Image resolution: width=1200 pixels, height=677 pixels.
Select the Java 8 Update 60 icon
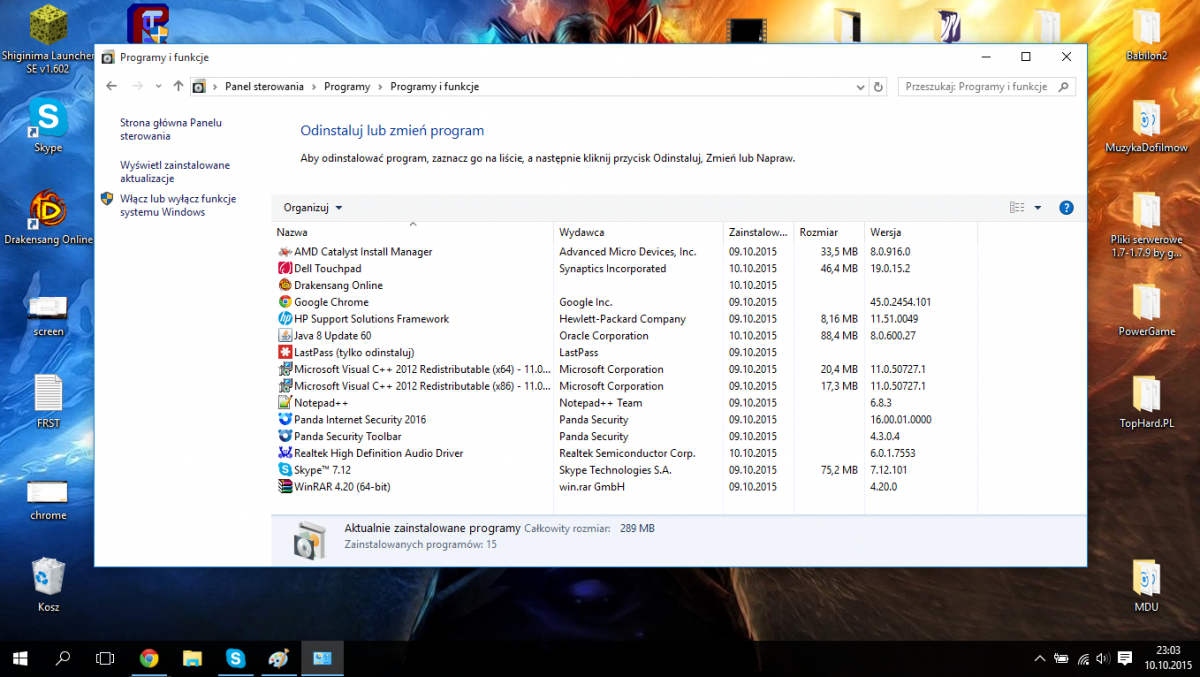(285, 336)
